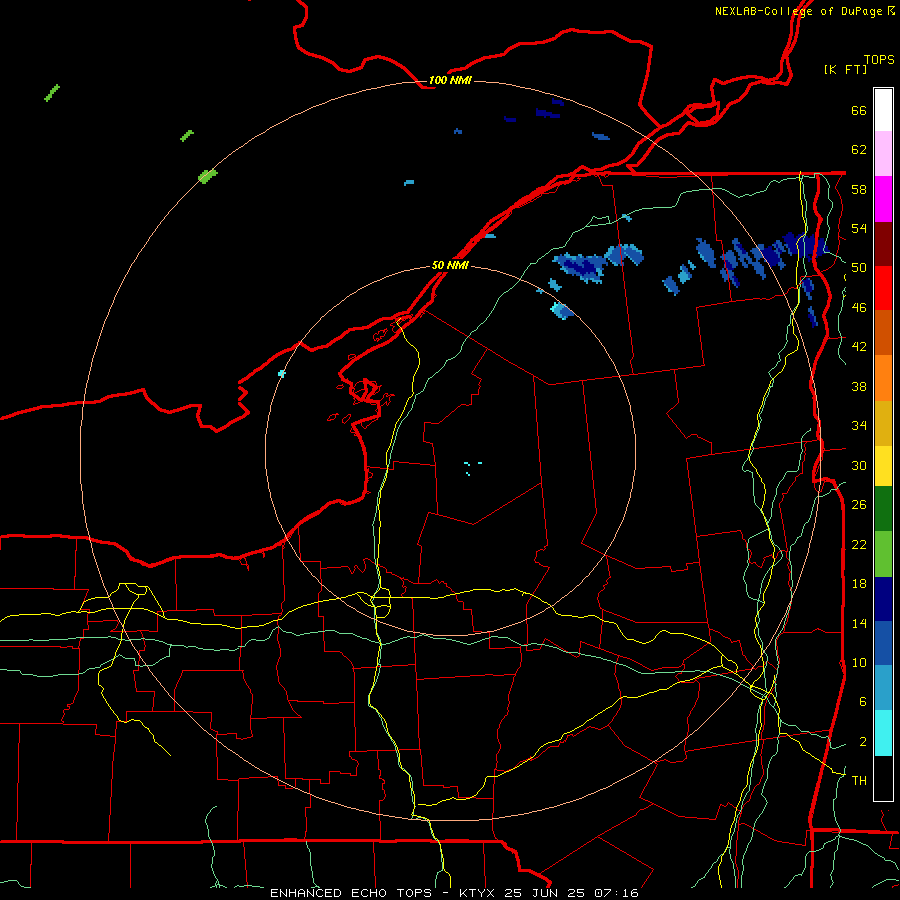Screen dimensions: 900x900
Task: Click the legend value "2"
Action: [863, 742]
